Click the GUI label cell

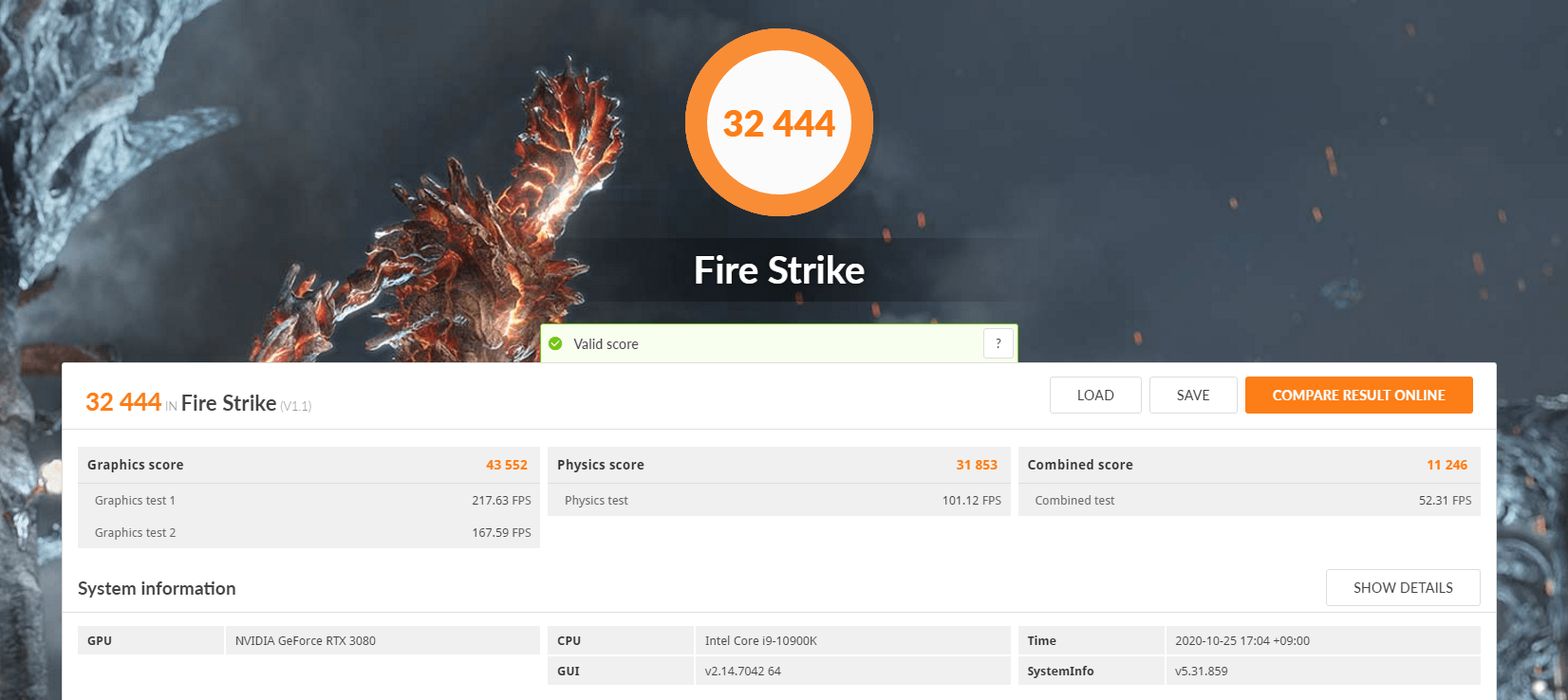[621, 671]
